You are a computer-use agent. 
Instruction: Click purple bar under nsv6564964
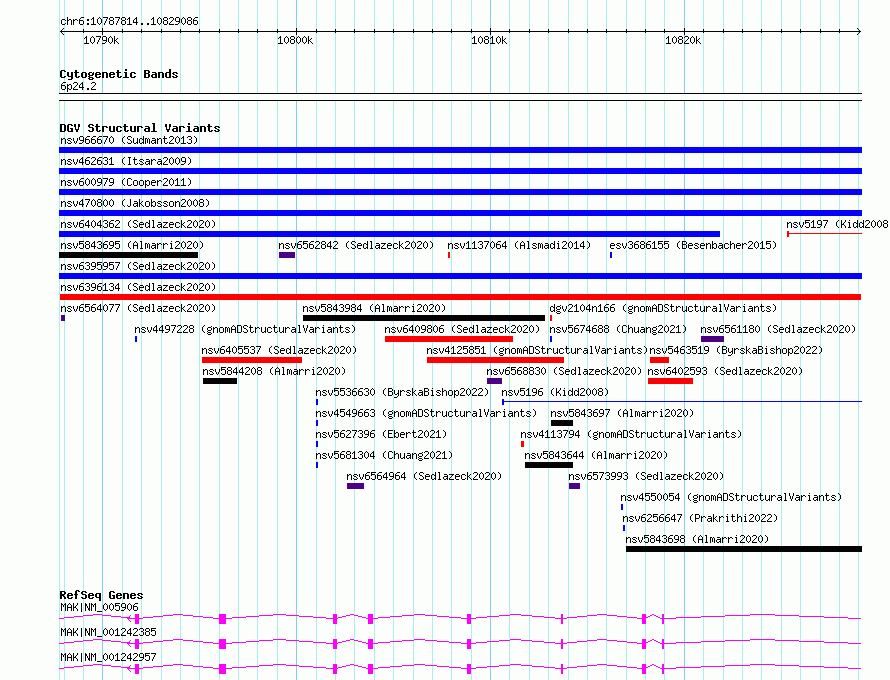point(355,486)
